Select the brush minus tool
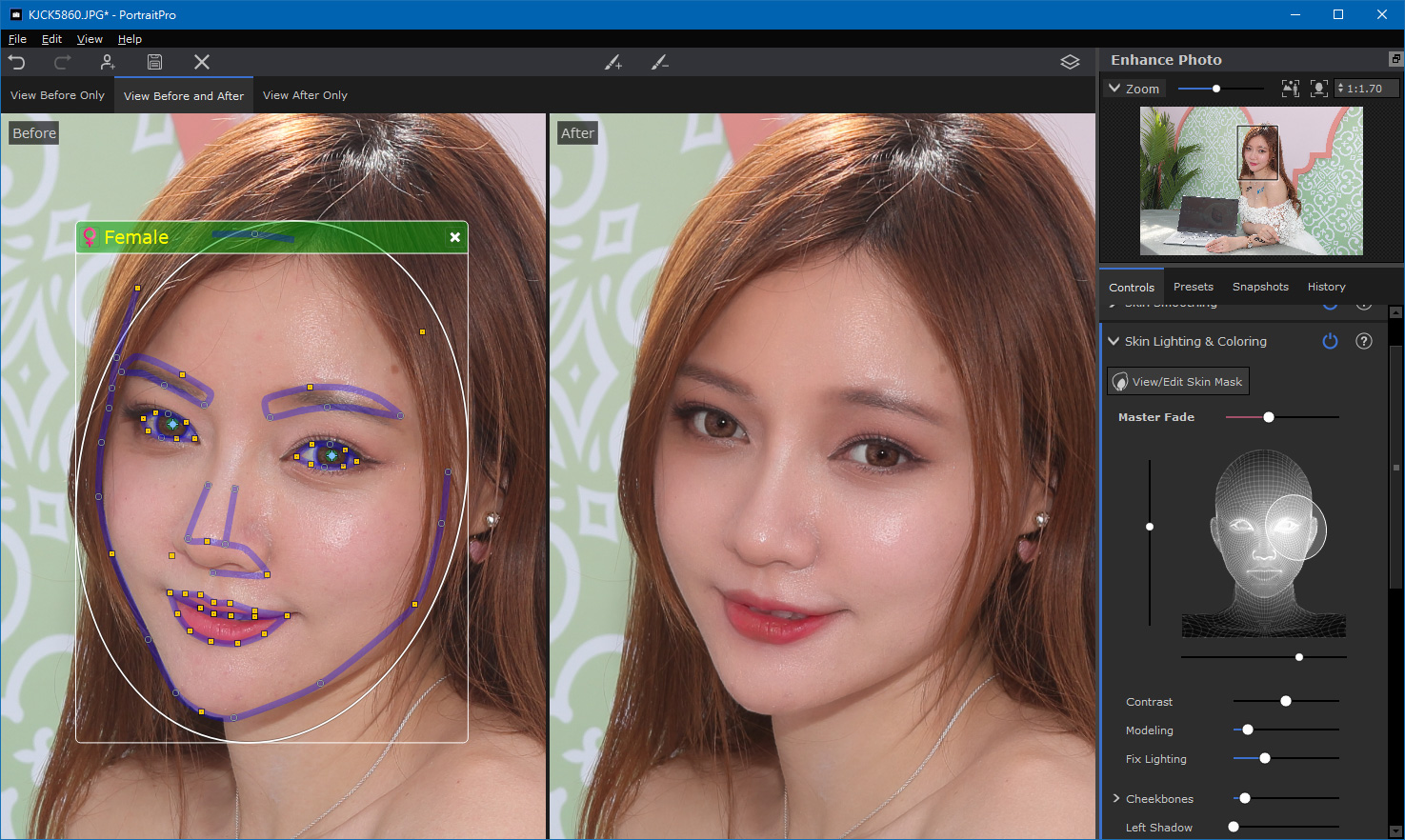1405x840 pixels. point(659,62)
